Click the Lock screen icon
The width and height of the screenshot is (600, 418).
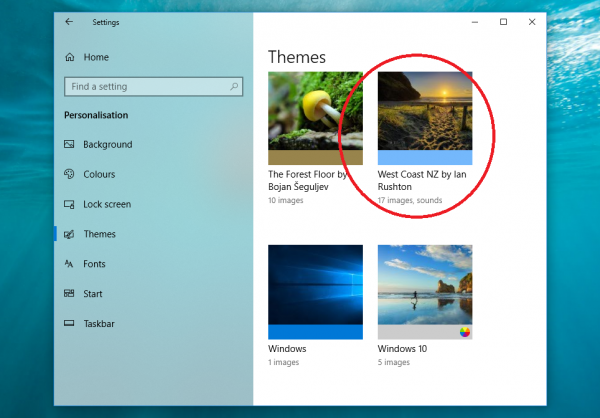point(69,204)
